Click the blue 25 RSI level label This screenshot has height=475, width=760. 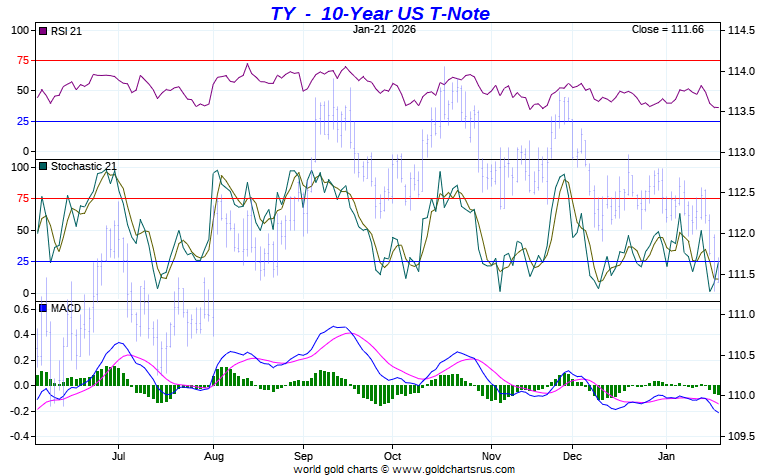pos(23,121)
